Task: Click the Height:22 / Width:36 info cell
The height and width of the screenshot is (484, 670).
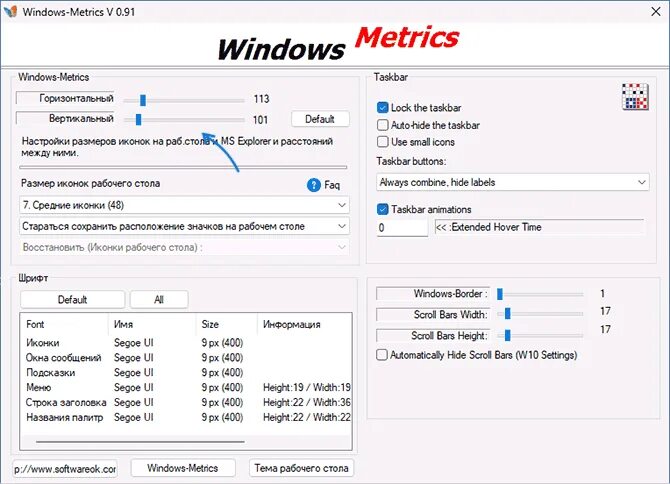Action: click(307, 402)
